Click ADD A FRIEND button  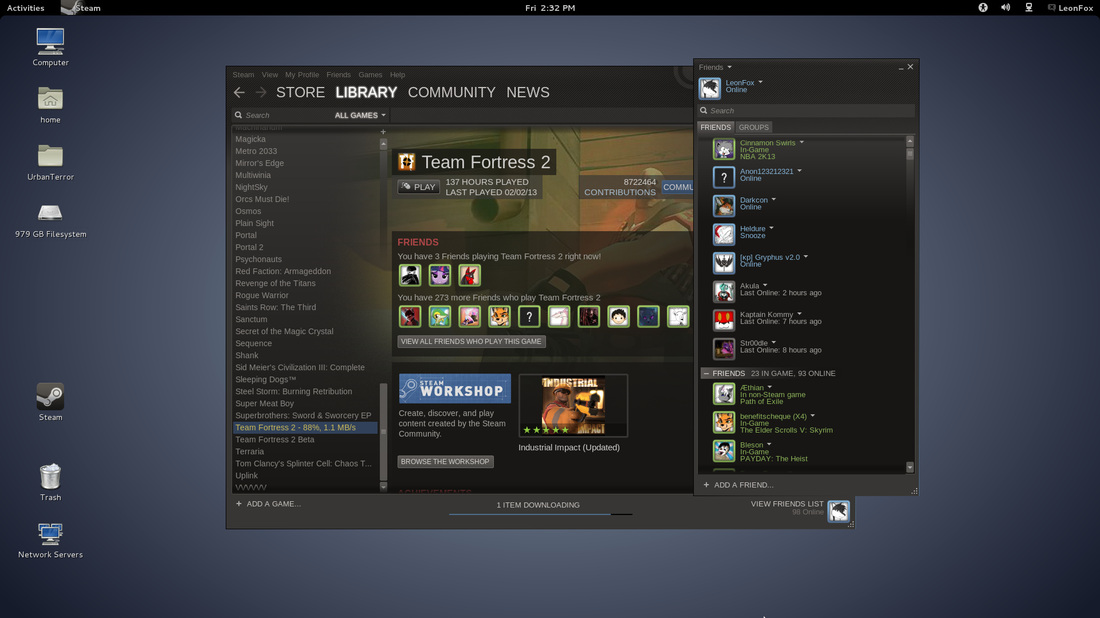(x=738, y=485)
